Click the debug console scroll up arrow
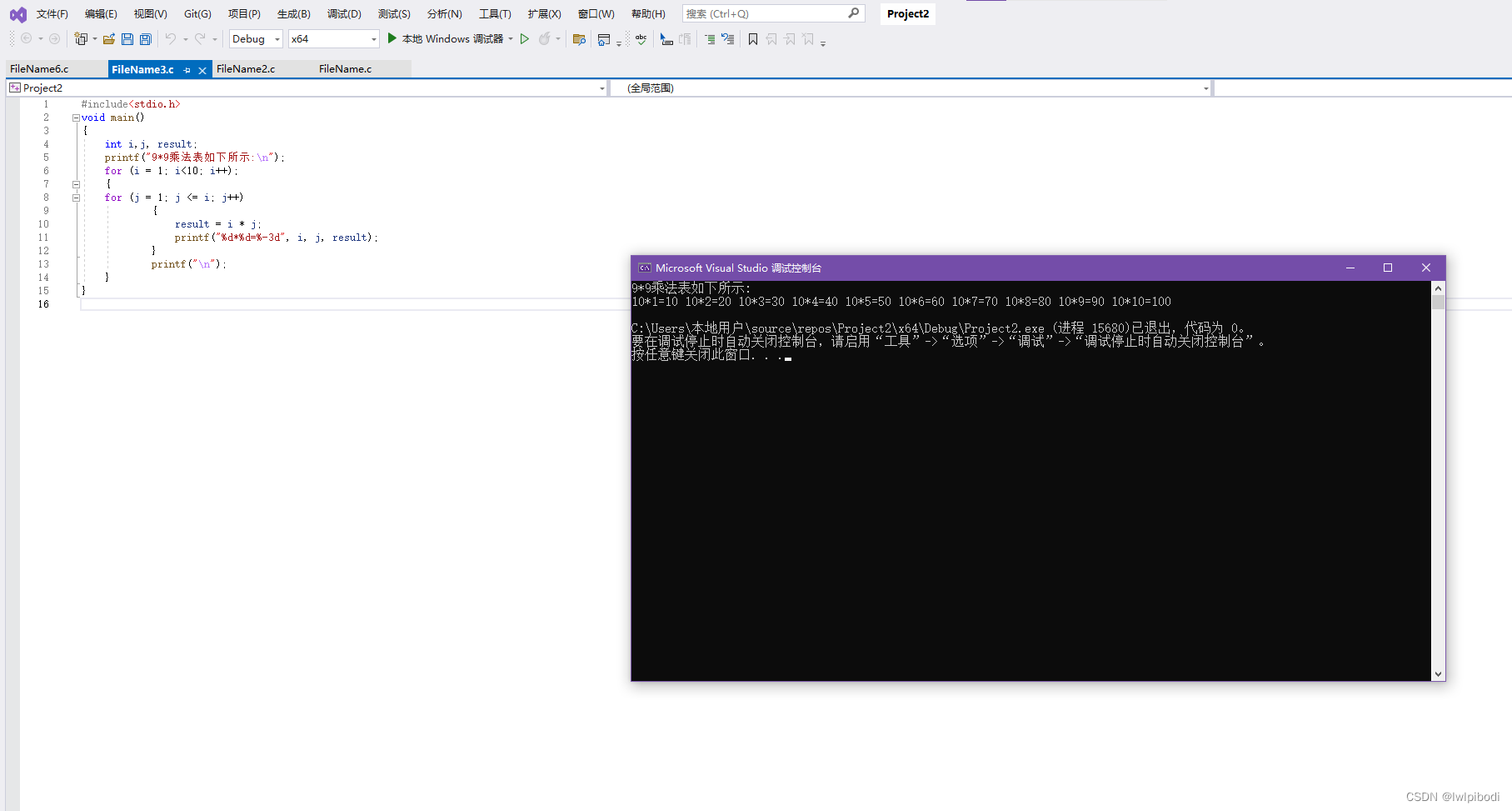The image size is (1512, 811). [1438, 288]
